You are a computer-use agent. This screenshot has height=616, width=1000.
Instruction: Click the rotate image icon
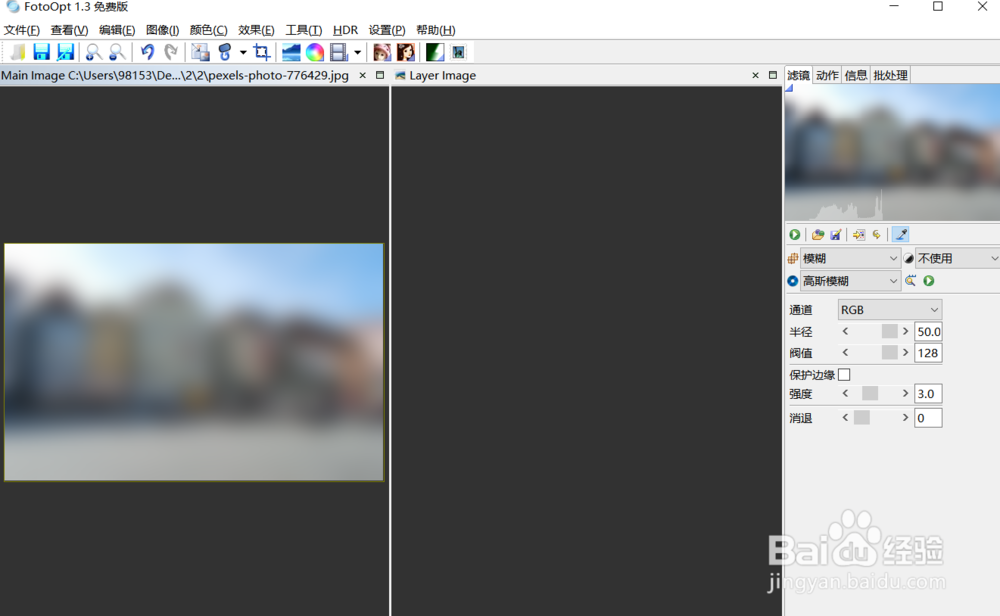click(224, 52)
